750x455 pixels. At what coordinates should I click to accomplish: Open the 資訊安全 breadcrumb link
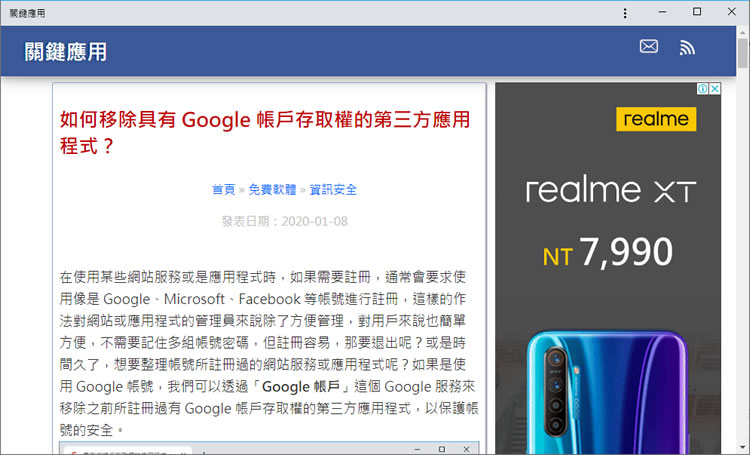coord(333,189)
